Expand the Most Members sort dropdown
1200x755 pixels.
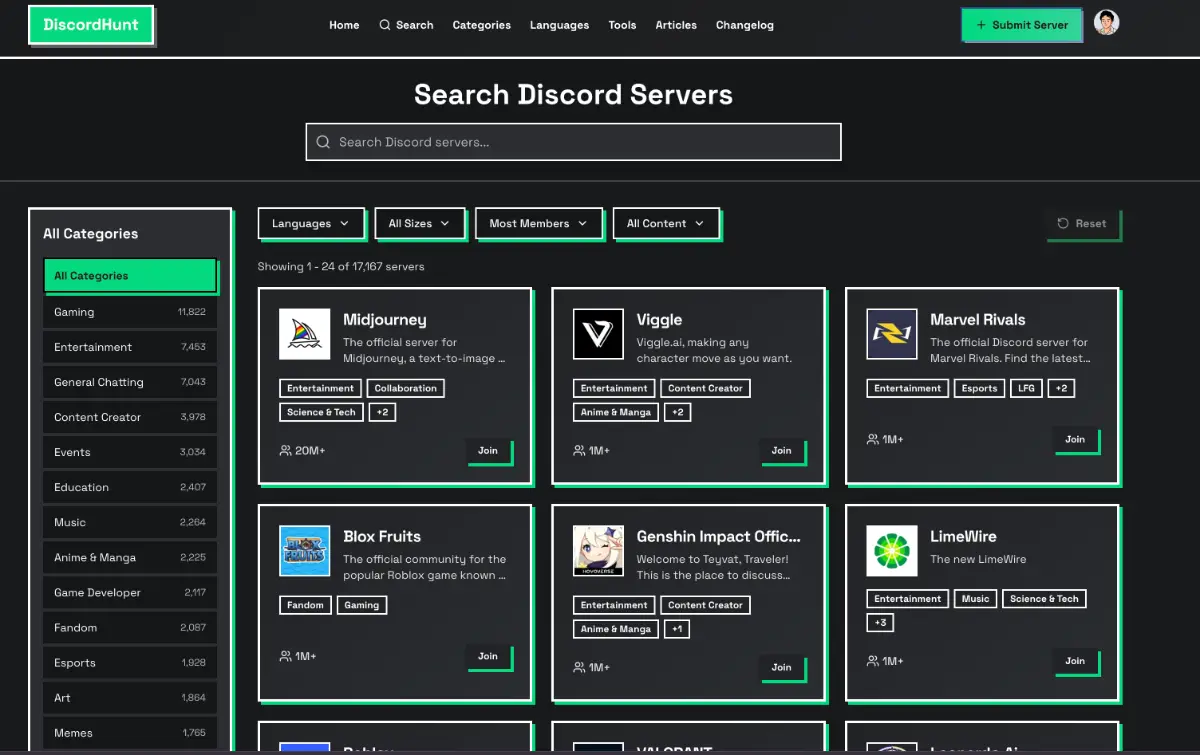(x=537, y=223)
